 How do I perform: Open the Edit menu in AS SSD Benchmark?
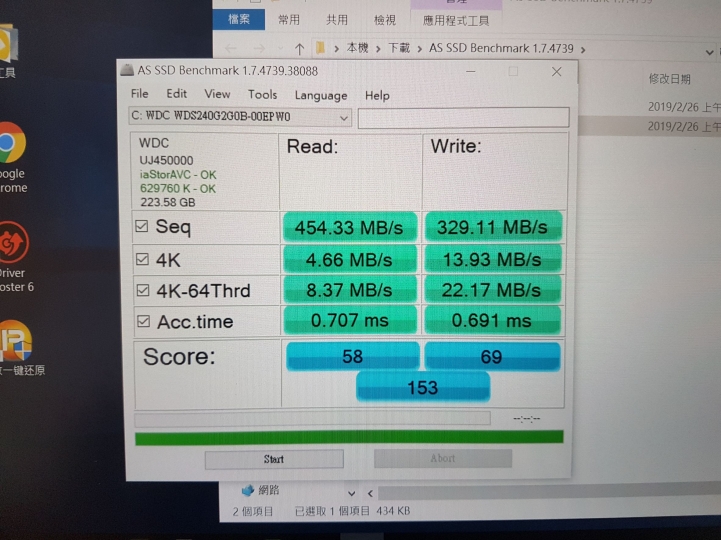(x=177, y=94)
